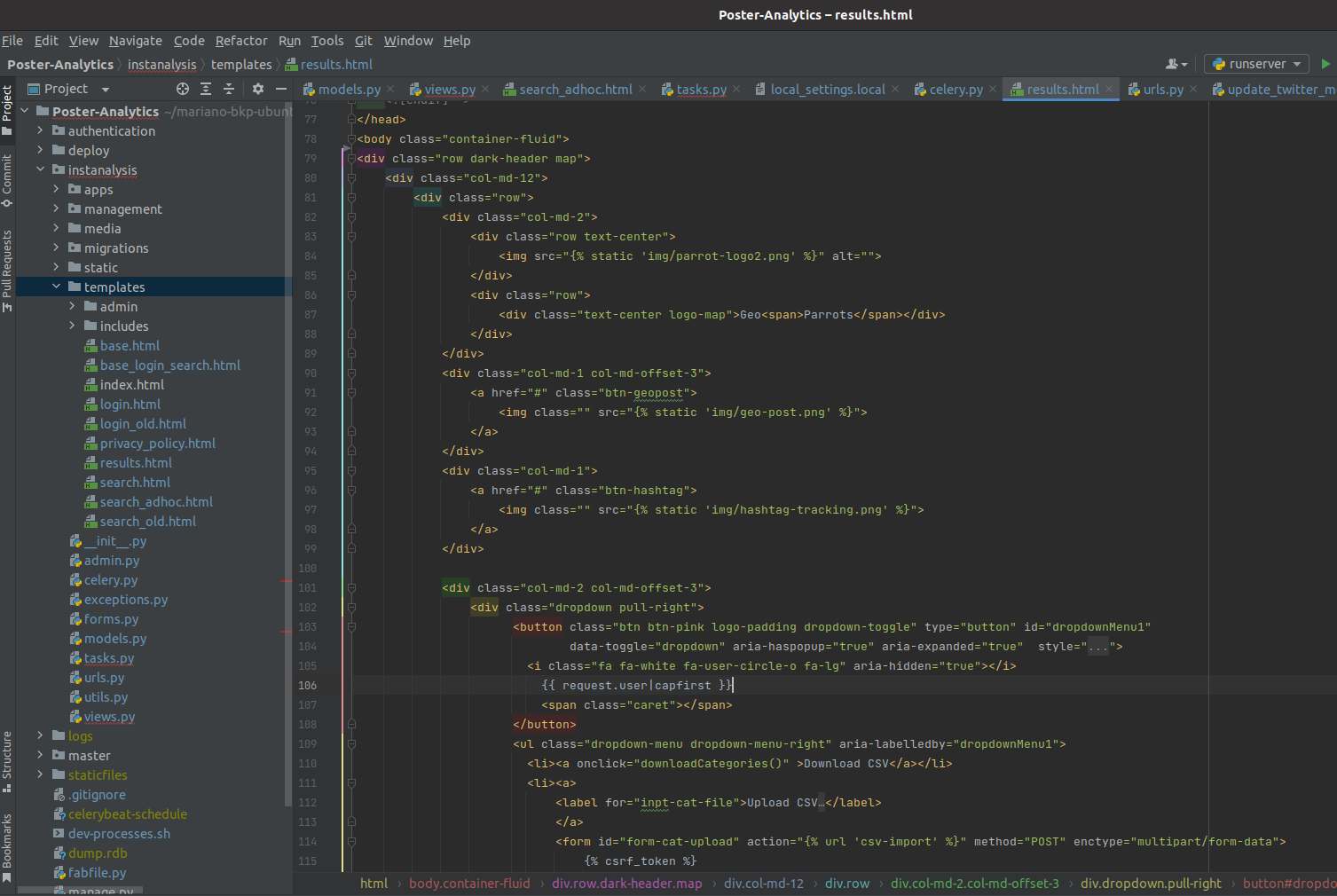Toggle the Pull Requests tool window

pyautogui.click(x=7, y=271)
